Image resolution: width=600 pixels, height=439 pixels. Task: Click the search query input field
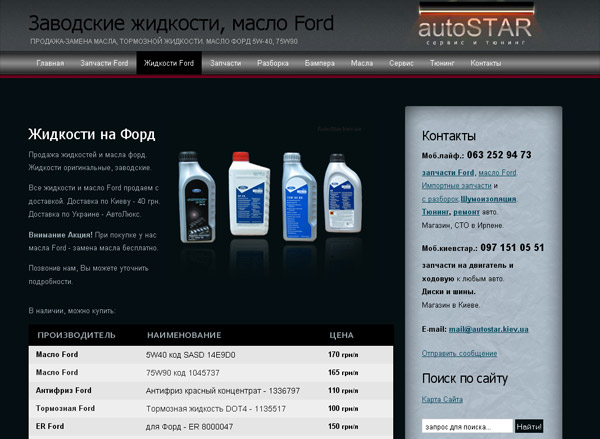coord(467,426)
